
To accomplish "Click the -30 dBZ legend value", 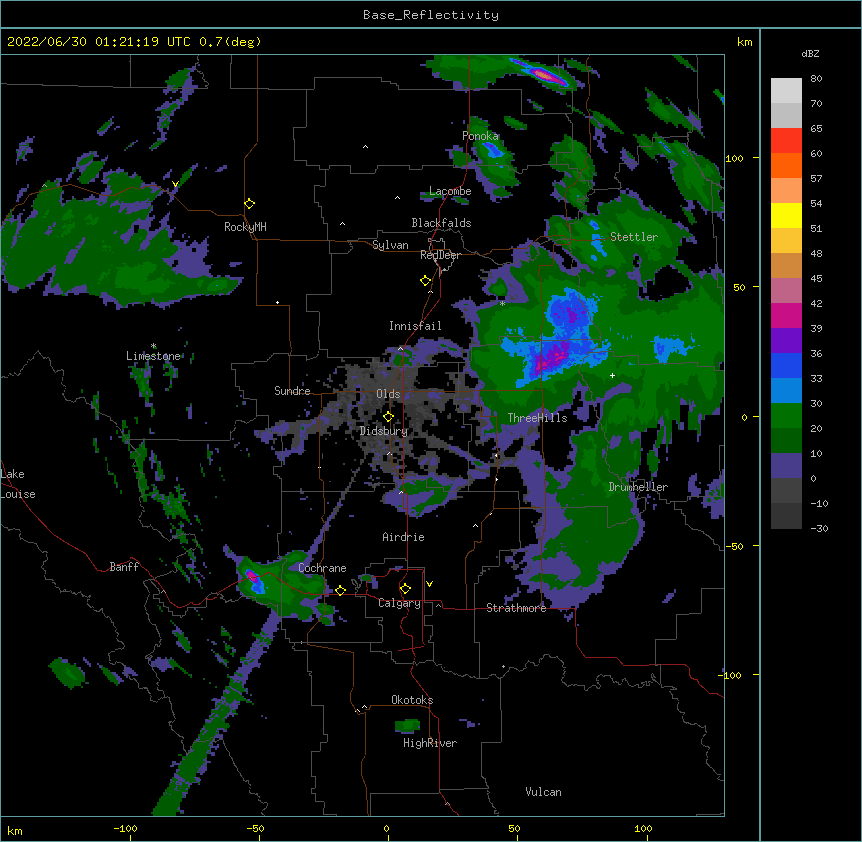I will tap(819, 528).
